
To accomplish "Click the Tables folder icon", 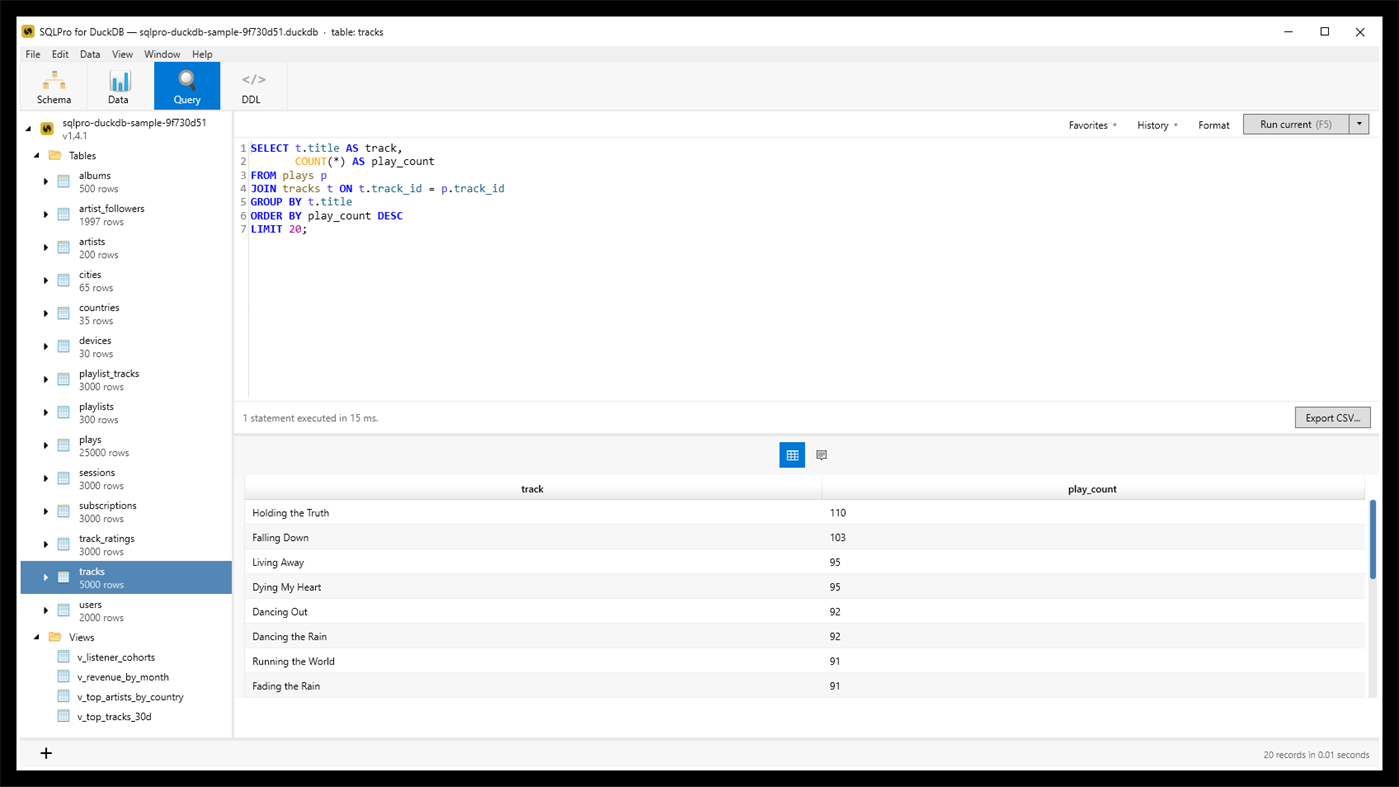I will point(55,156).
